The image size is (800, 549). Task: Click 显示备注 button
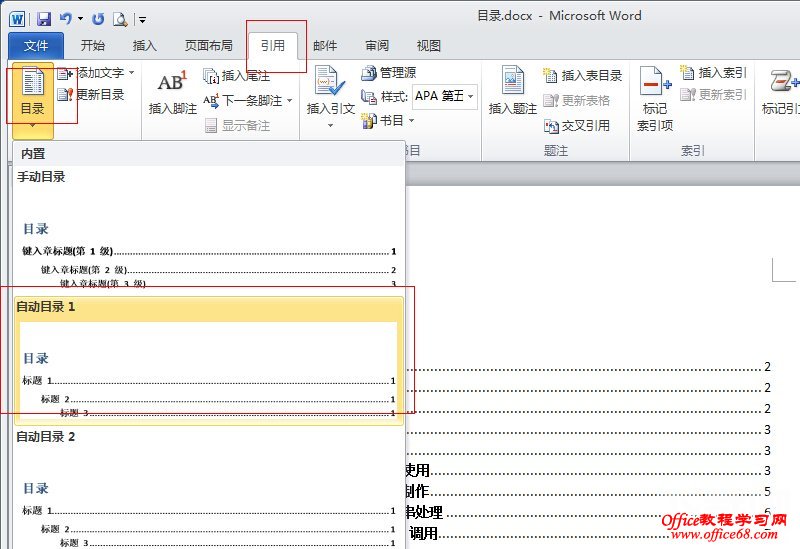coord(237,126)
